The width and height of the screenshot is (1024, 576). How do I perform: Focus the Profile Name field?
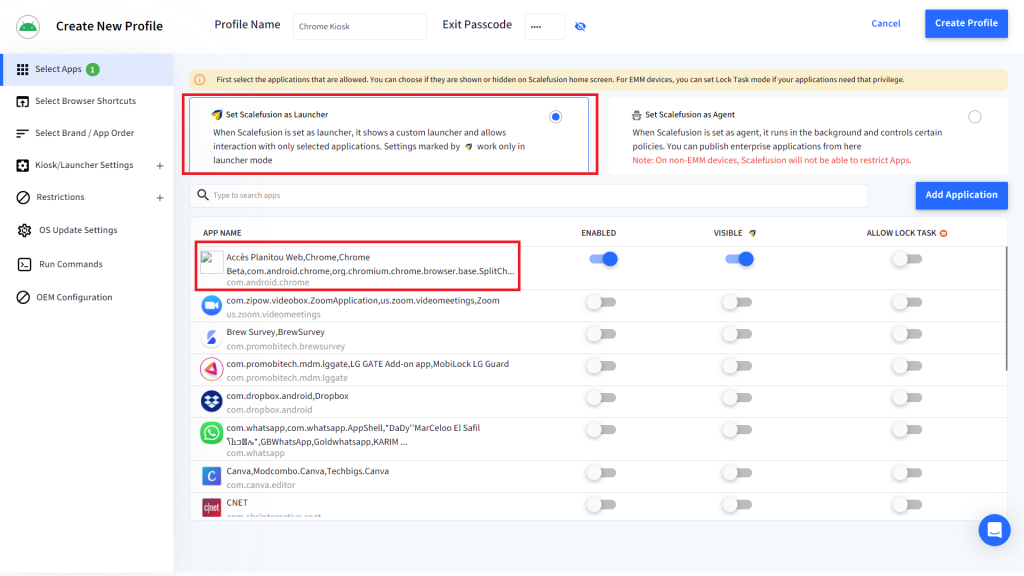point(359,26)
